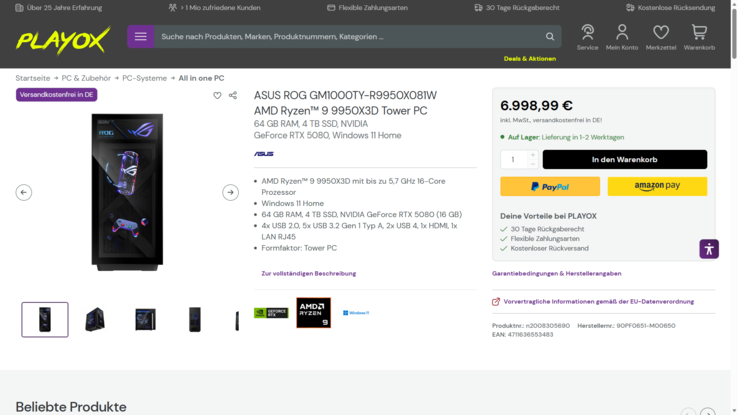Click Deine Vorteile bei PLAYOX heading
This screenshot has height=415, width=738.
click(548, 216)
